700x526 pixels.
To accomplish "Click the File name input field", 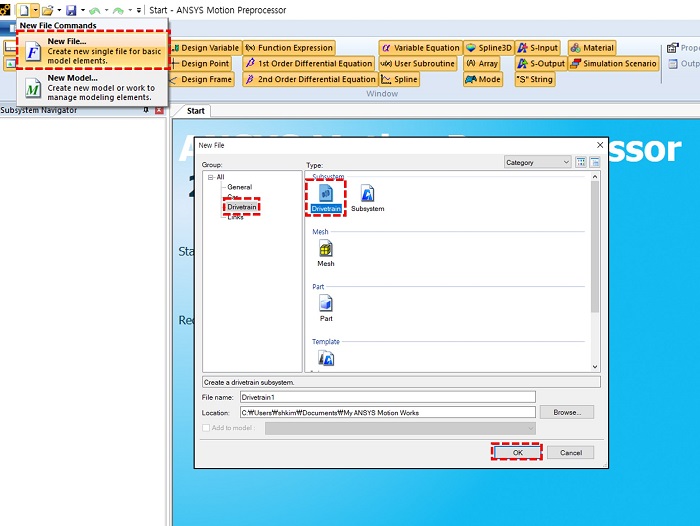I will (388, 397).
